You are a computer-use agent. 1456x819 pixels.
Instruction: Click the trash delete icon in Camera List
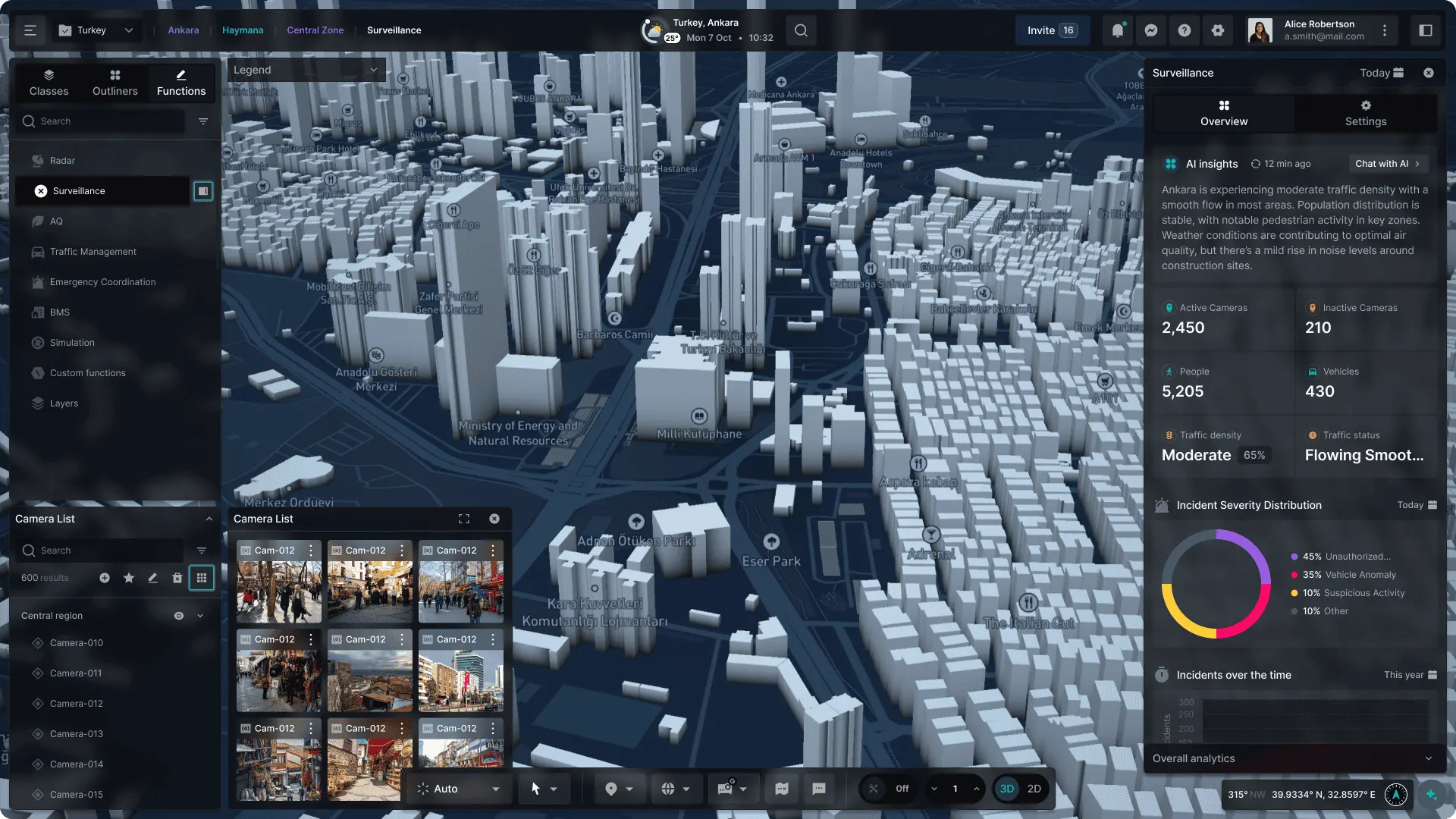177,578
